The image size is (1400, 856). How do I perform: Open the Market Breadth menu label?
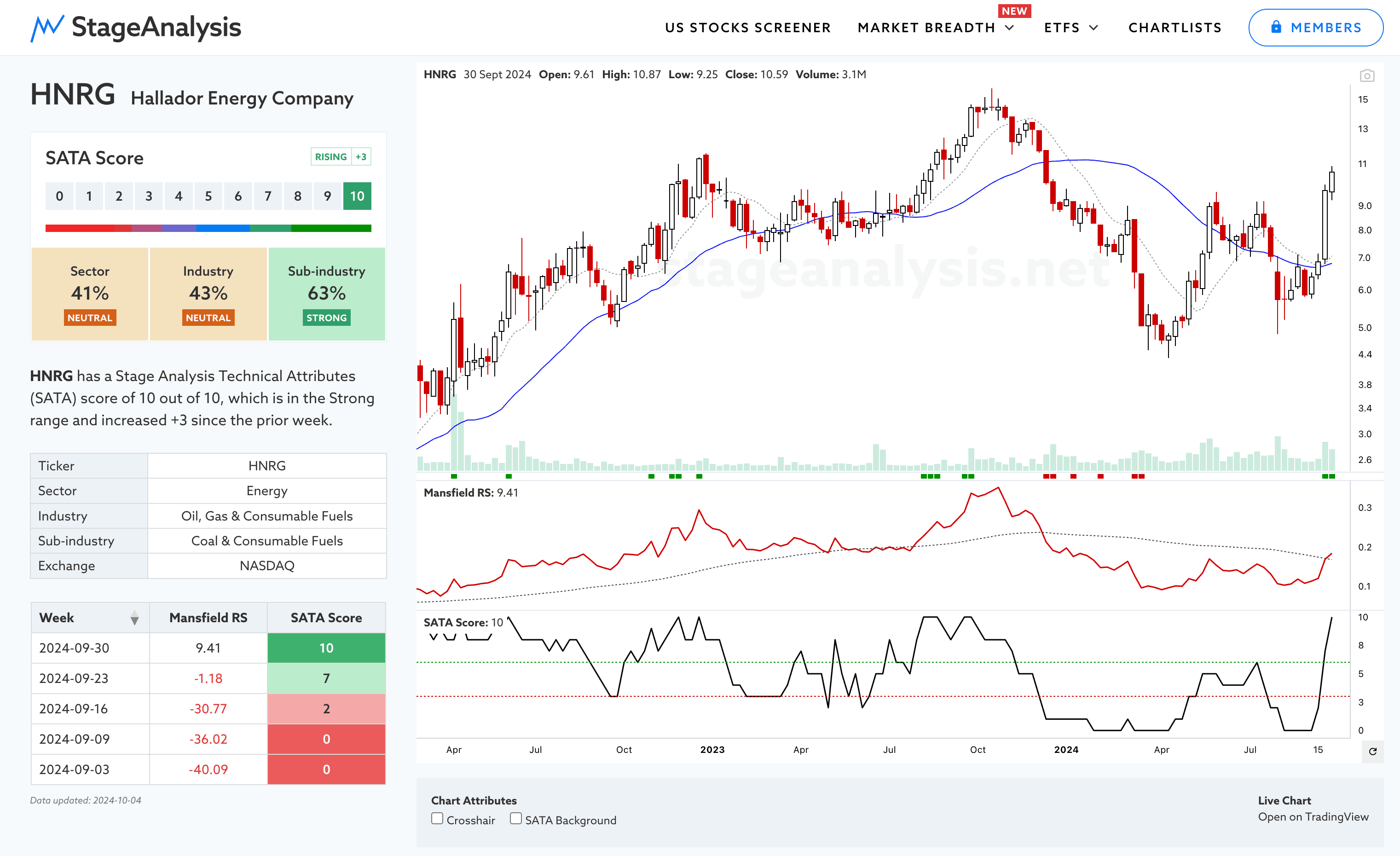[926, 28]
